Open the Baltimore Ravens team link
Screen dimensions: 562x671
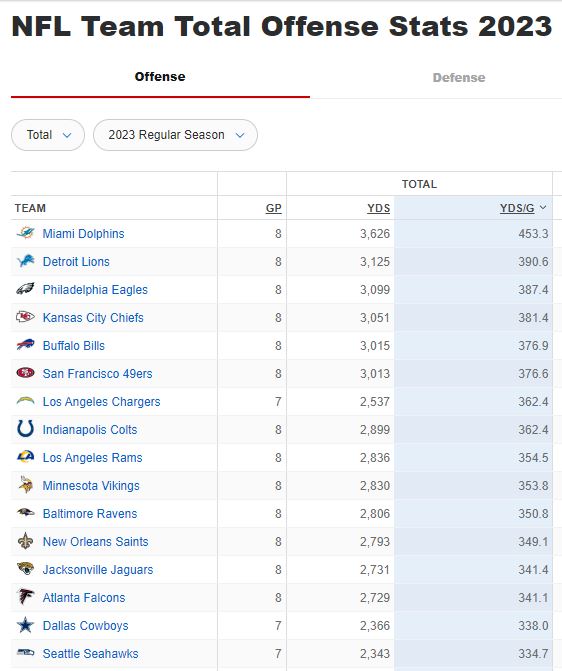click(x=90, y=514)
